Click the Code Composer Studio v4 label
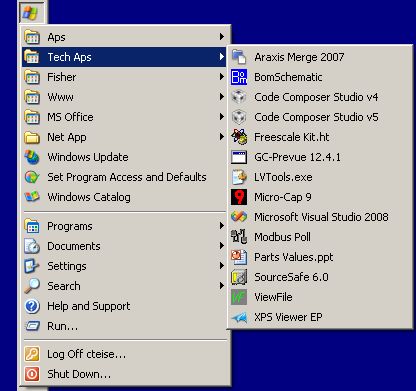The image size is (416, 391). coord(316,97)
